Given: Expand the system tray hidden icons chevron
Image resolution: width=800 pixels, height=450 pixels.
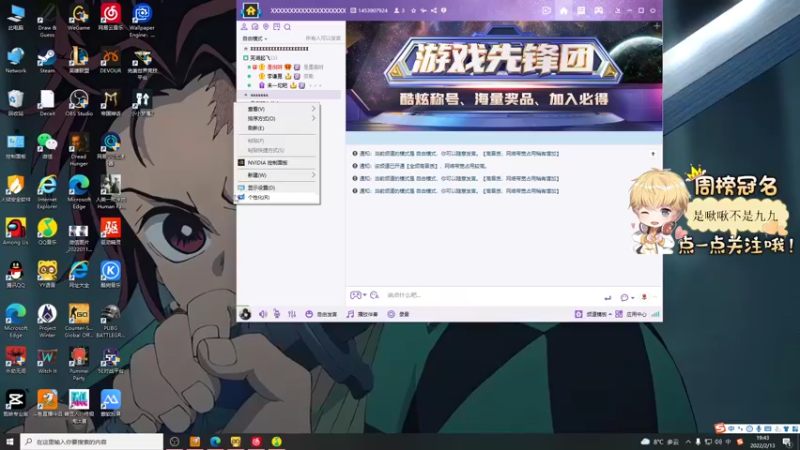Looking at the screenshot, I should point(688,441).
